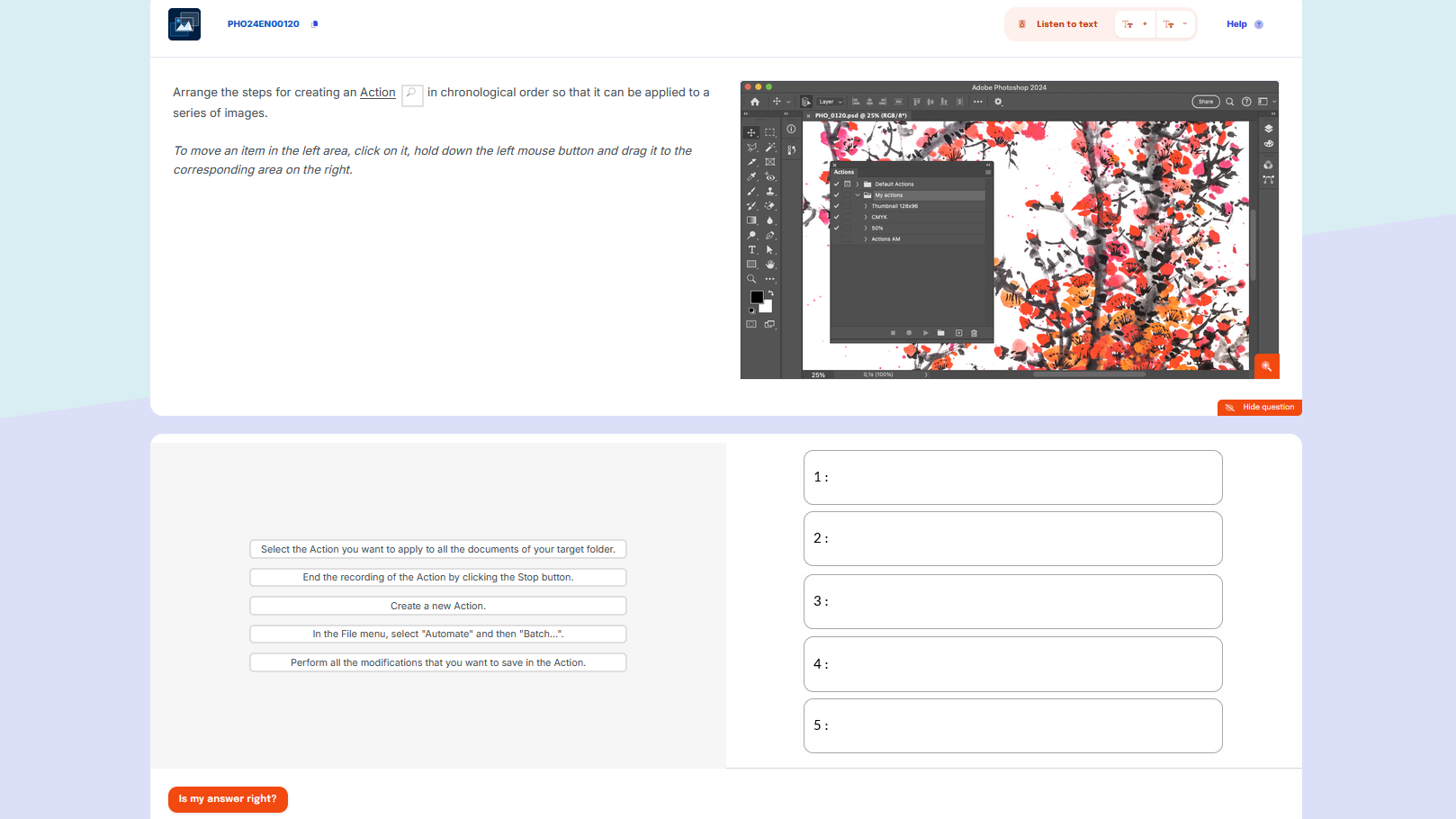This screenshot has height=819, width=1456.
Task: Select the Clone Stamp tool
Action: (770, 191)
